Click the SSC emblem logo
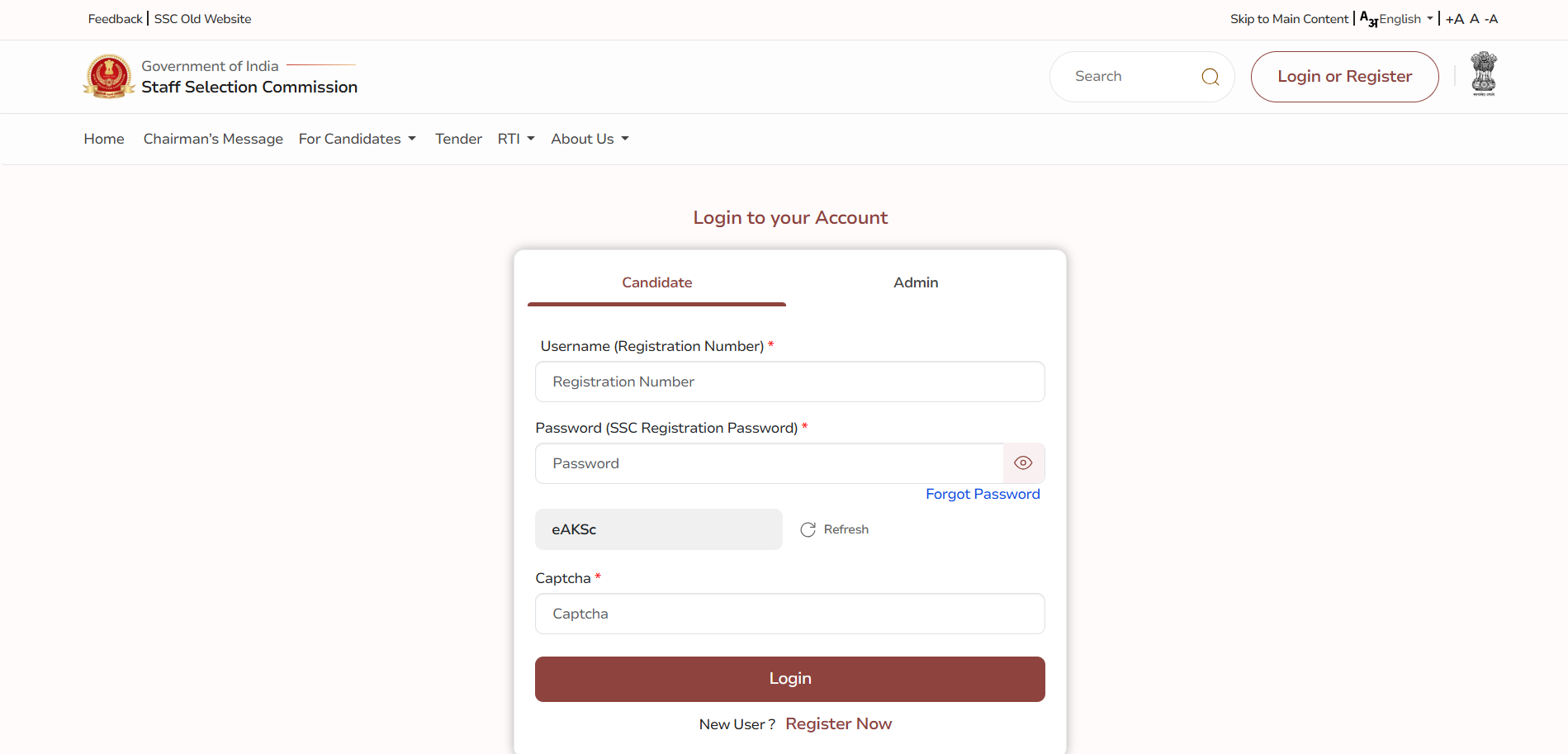 pos(109,76)
